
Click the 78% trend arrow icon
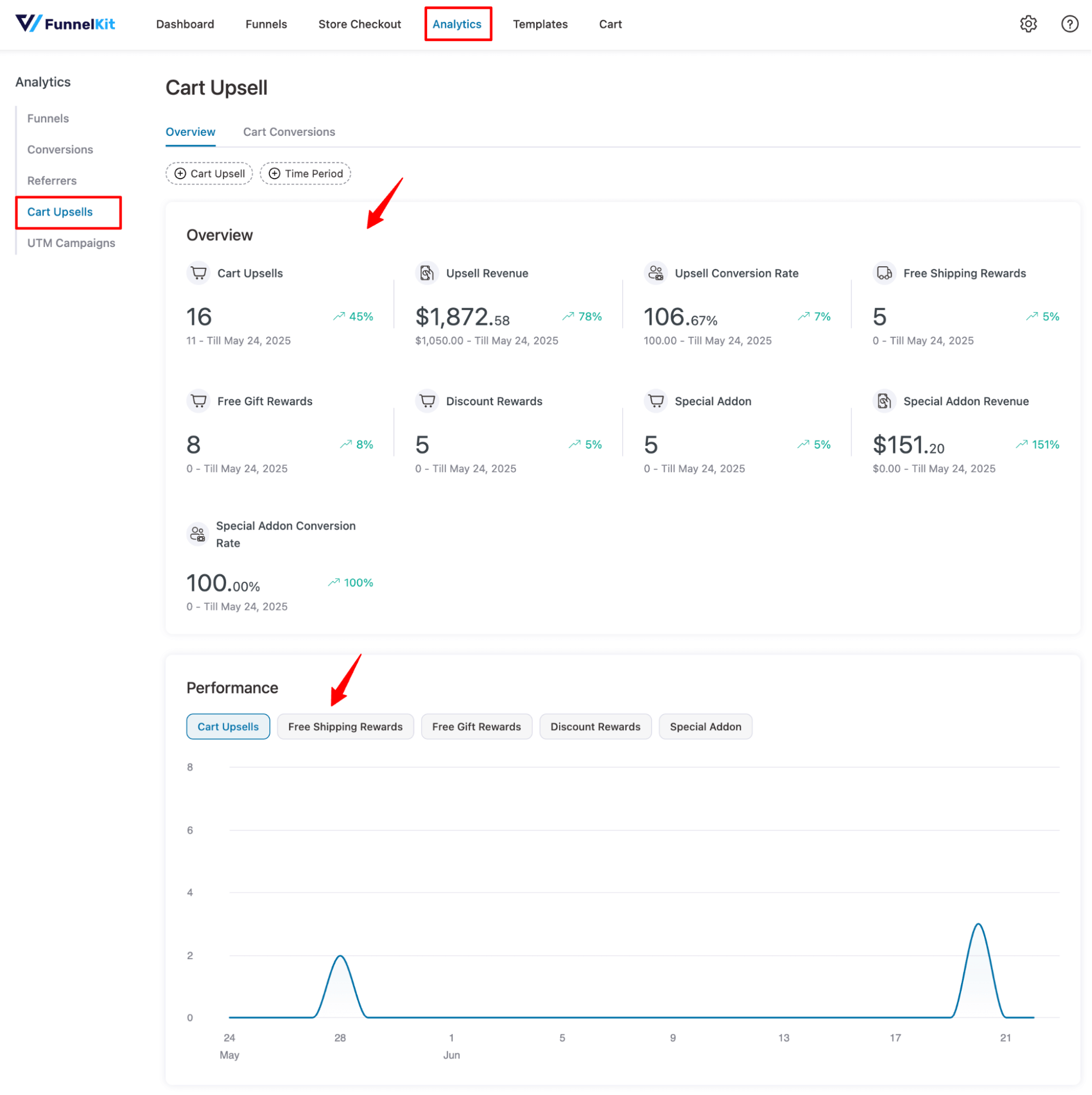[x=568, y=316]
